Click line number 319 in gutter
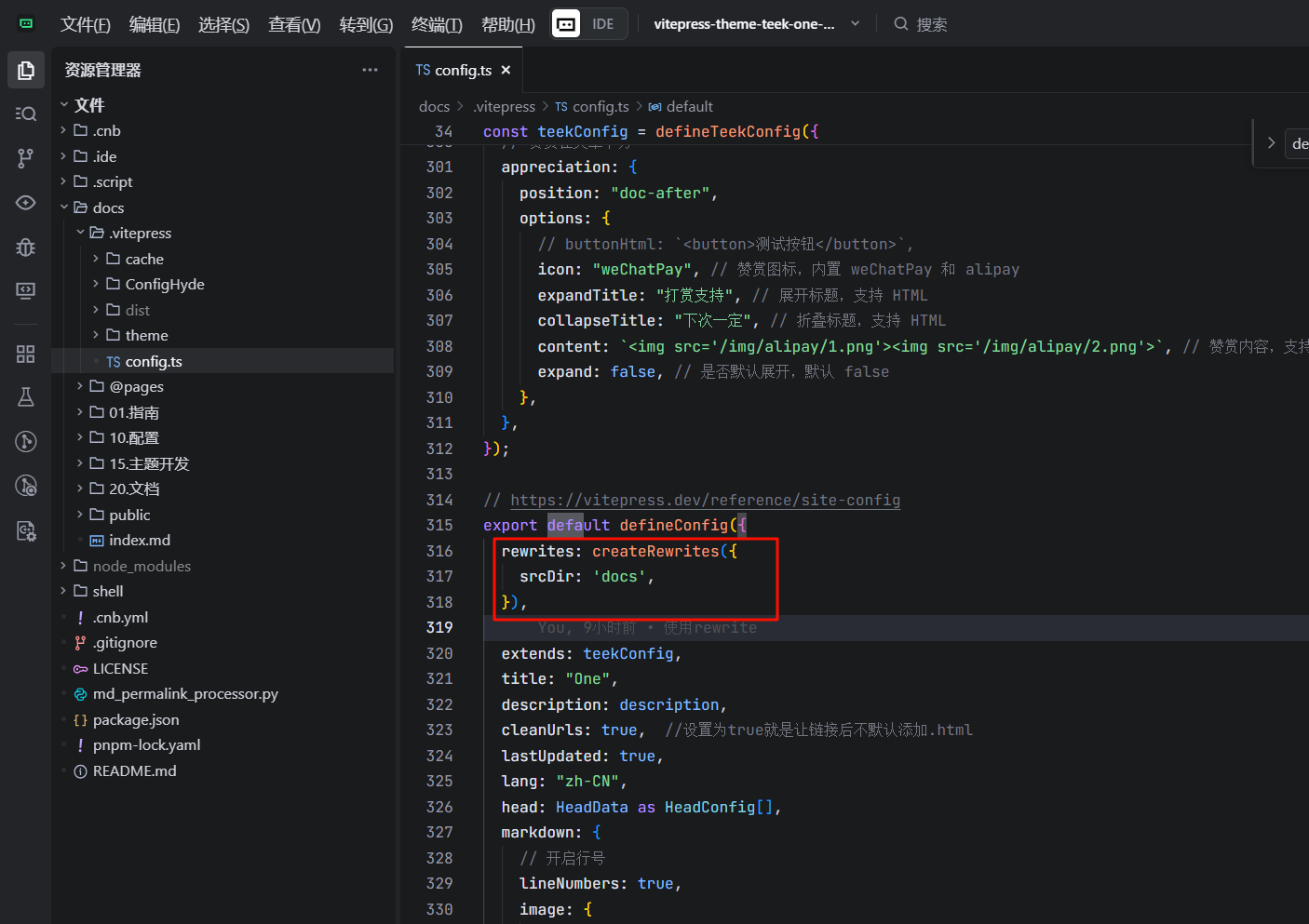1309x924 pixels. [439, 627]
